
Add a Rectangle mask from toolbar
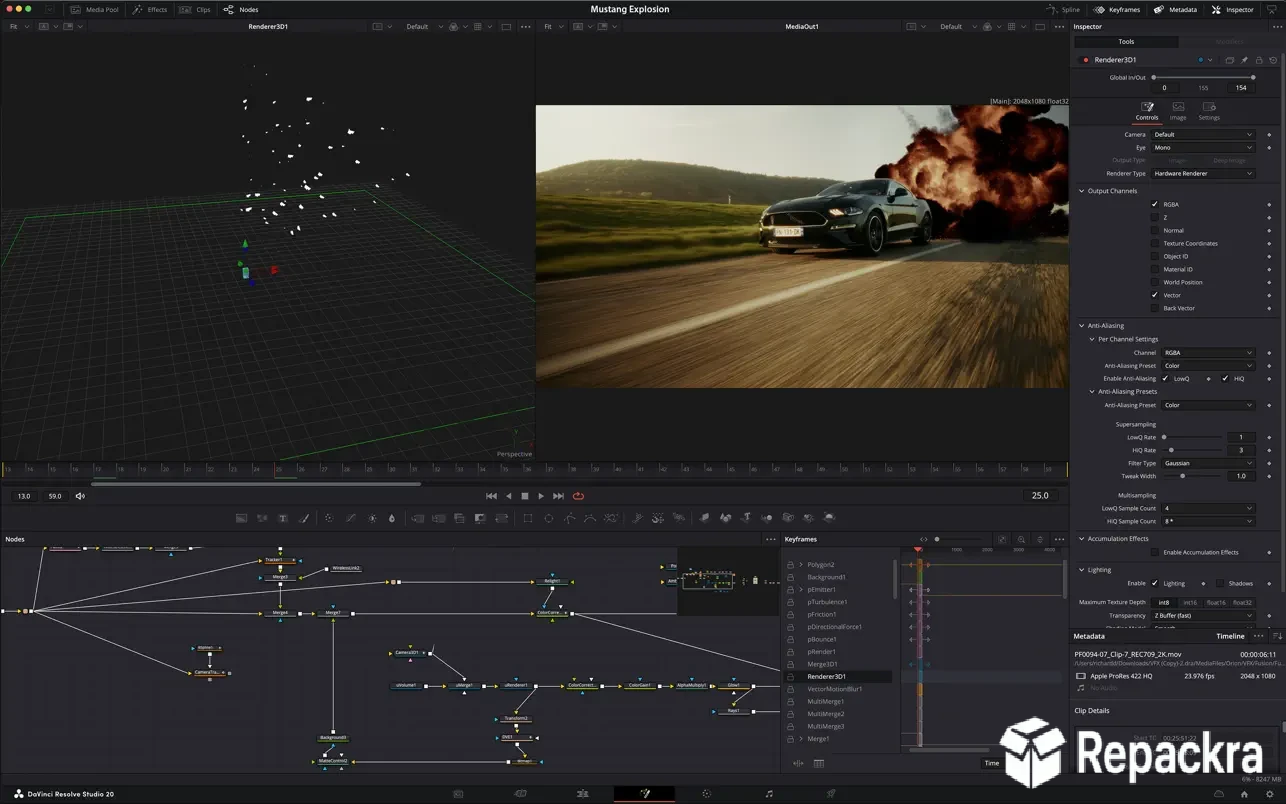[528, 518]
